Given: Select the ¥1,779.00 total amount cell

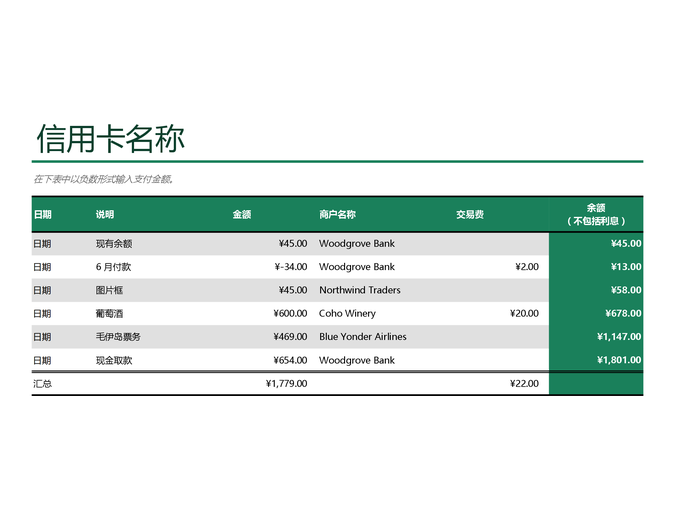Looking at the screenshot, I should (x=287, y=384).
